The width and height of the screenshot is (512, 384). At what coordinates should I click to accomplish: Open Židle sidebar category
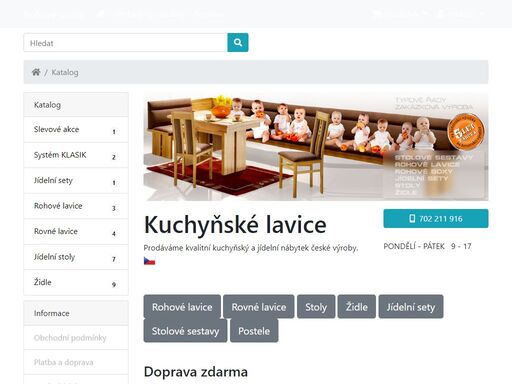pyautogui.click(x=76, y=282)
